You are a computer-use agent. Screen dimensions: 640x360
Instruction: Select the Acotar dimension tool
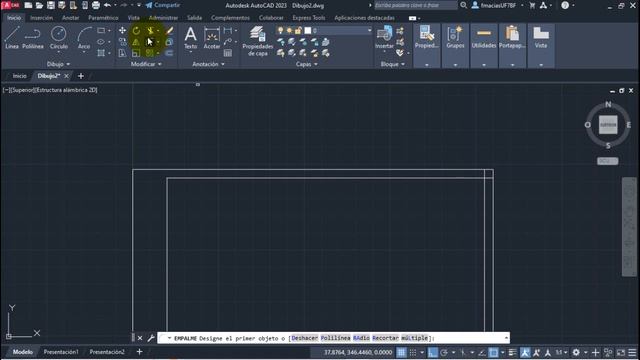point(212,38)
